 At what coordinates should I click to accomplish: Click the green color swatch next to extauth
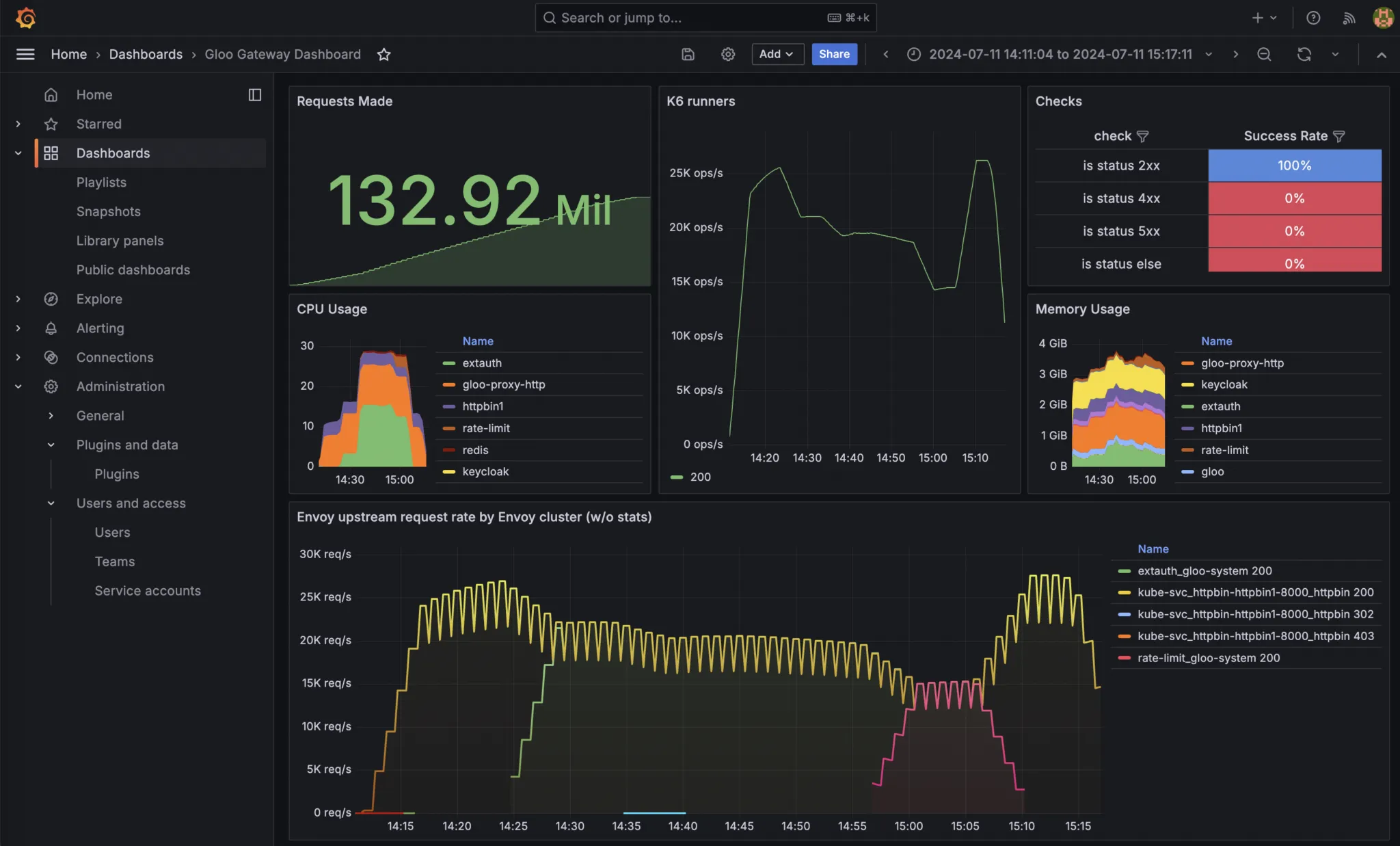pyautogui.click(x=449, y=363)
